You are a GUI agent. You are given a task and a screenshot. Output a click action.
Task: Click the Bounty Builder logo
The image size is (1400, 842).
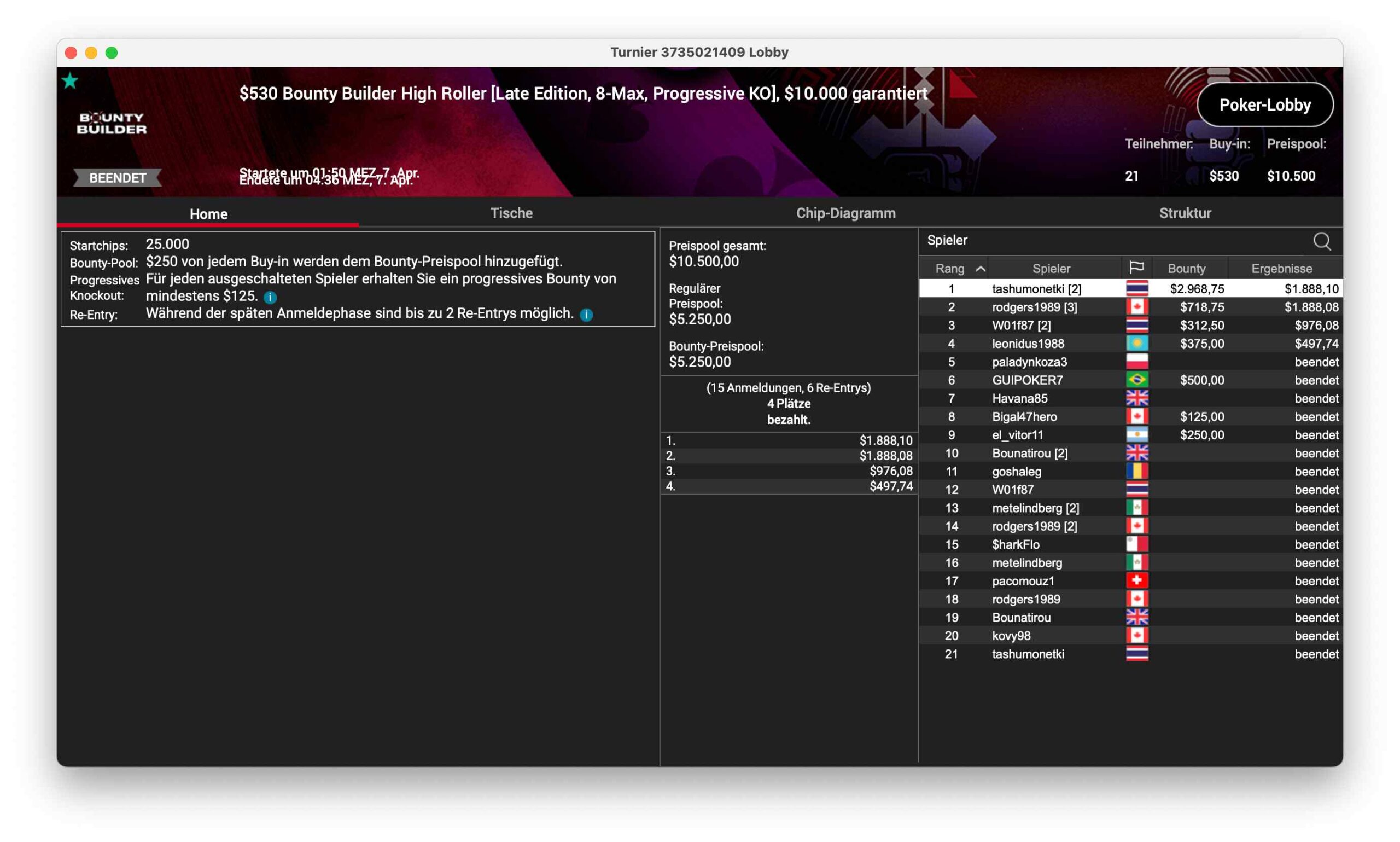[112, 123]
